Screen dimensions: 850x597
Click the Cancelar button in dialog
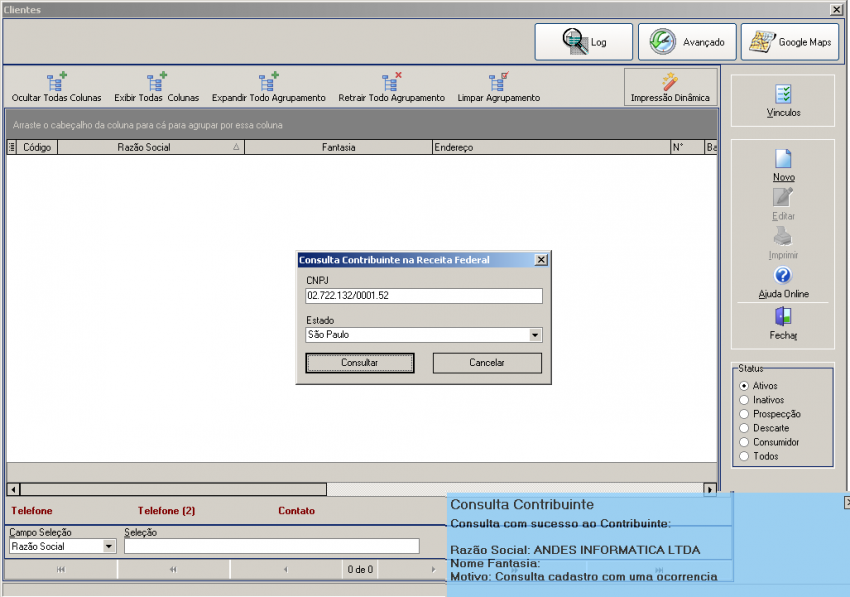click(x=487, y=363)
